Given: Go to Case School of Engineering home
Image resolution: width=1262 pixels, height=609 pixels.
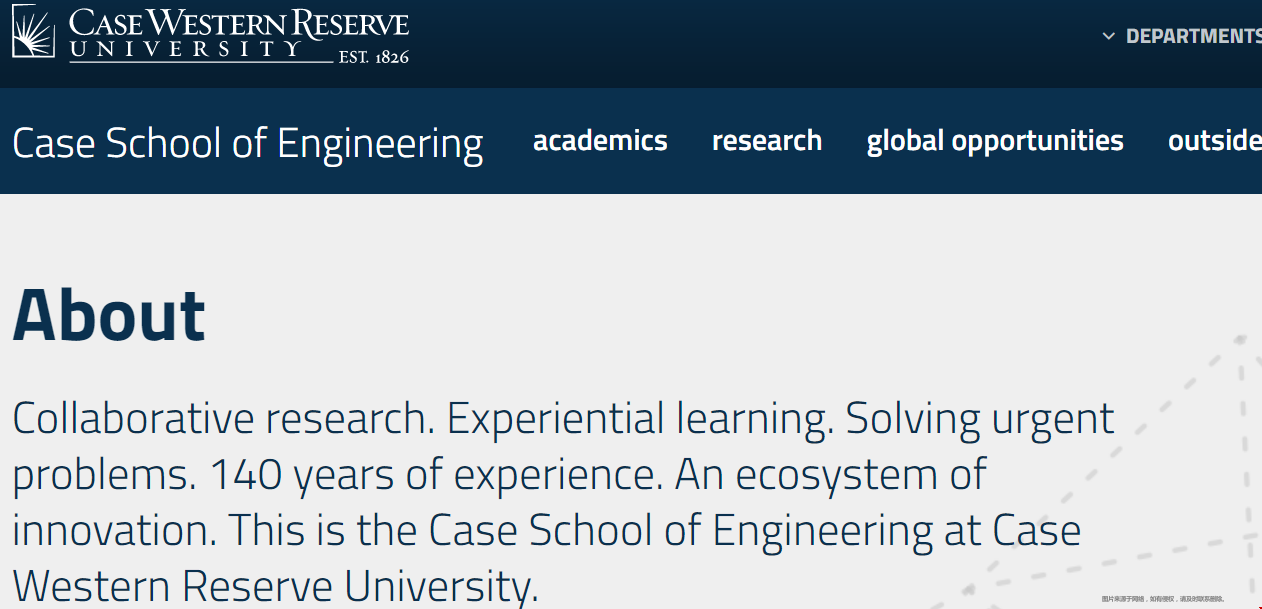Looking at the screenshot, I should [x=248, y=143].
